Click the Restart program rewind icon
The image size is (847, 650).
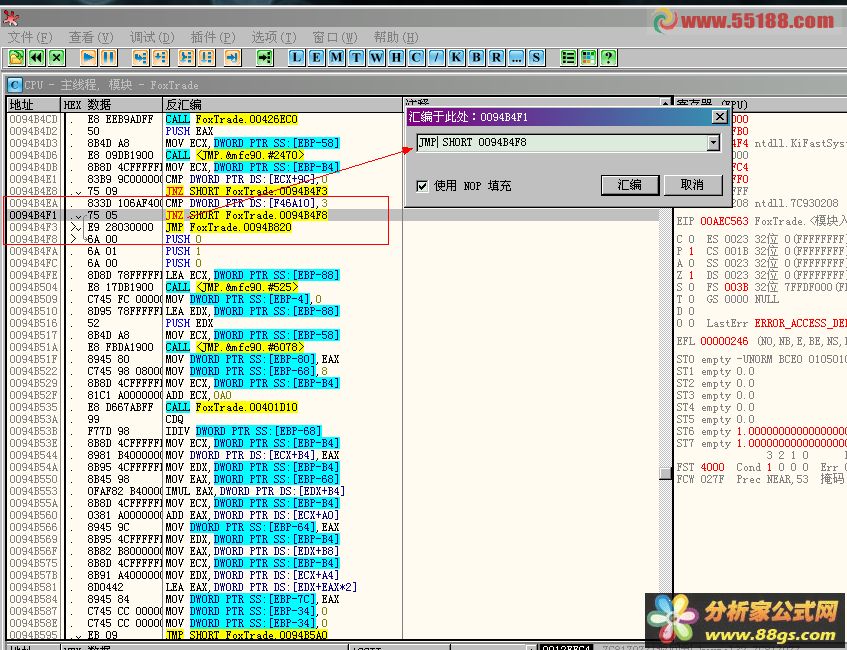pos(37,57)
